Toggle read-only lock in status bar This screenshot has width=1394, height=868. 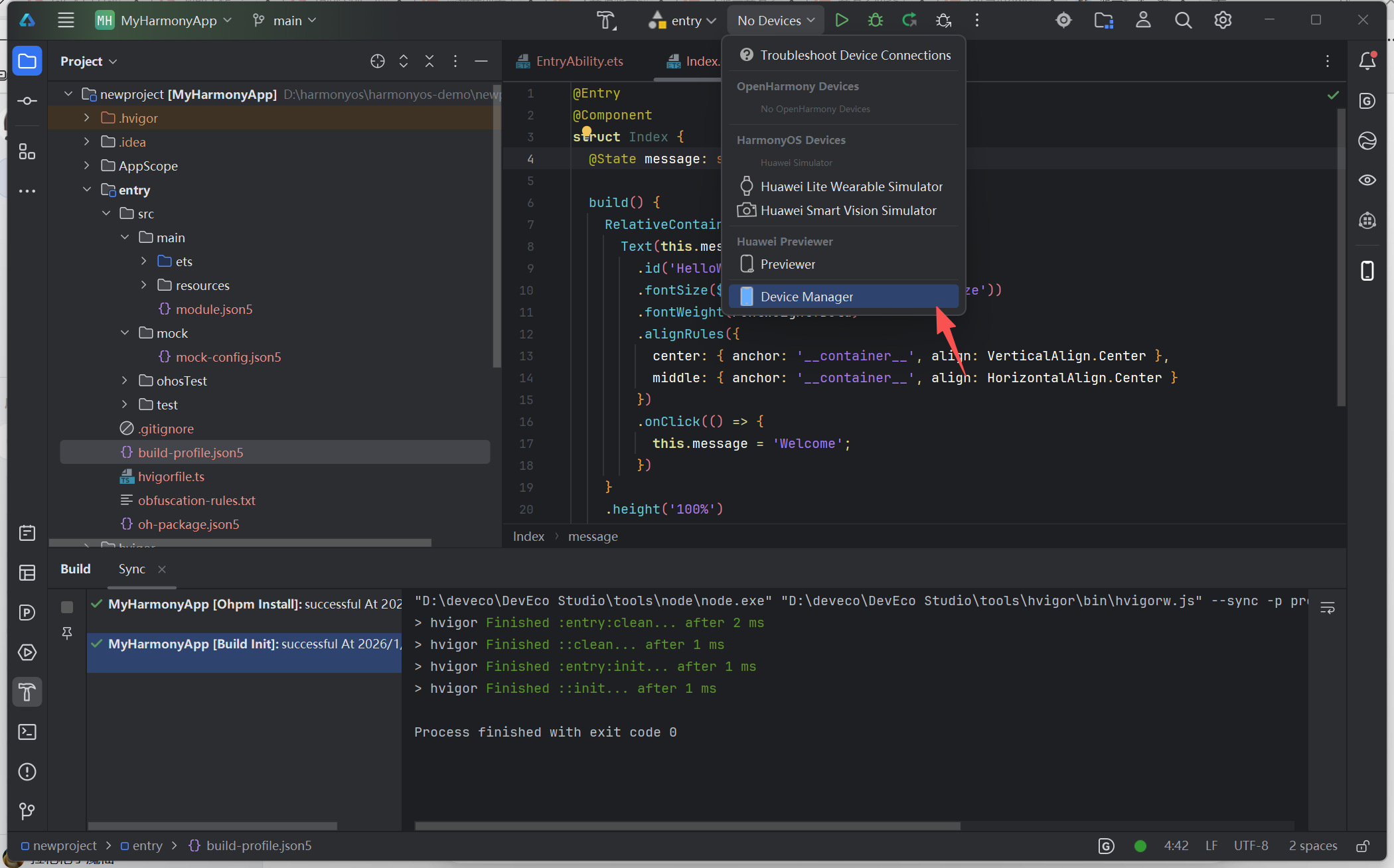pos(1363,845)
